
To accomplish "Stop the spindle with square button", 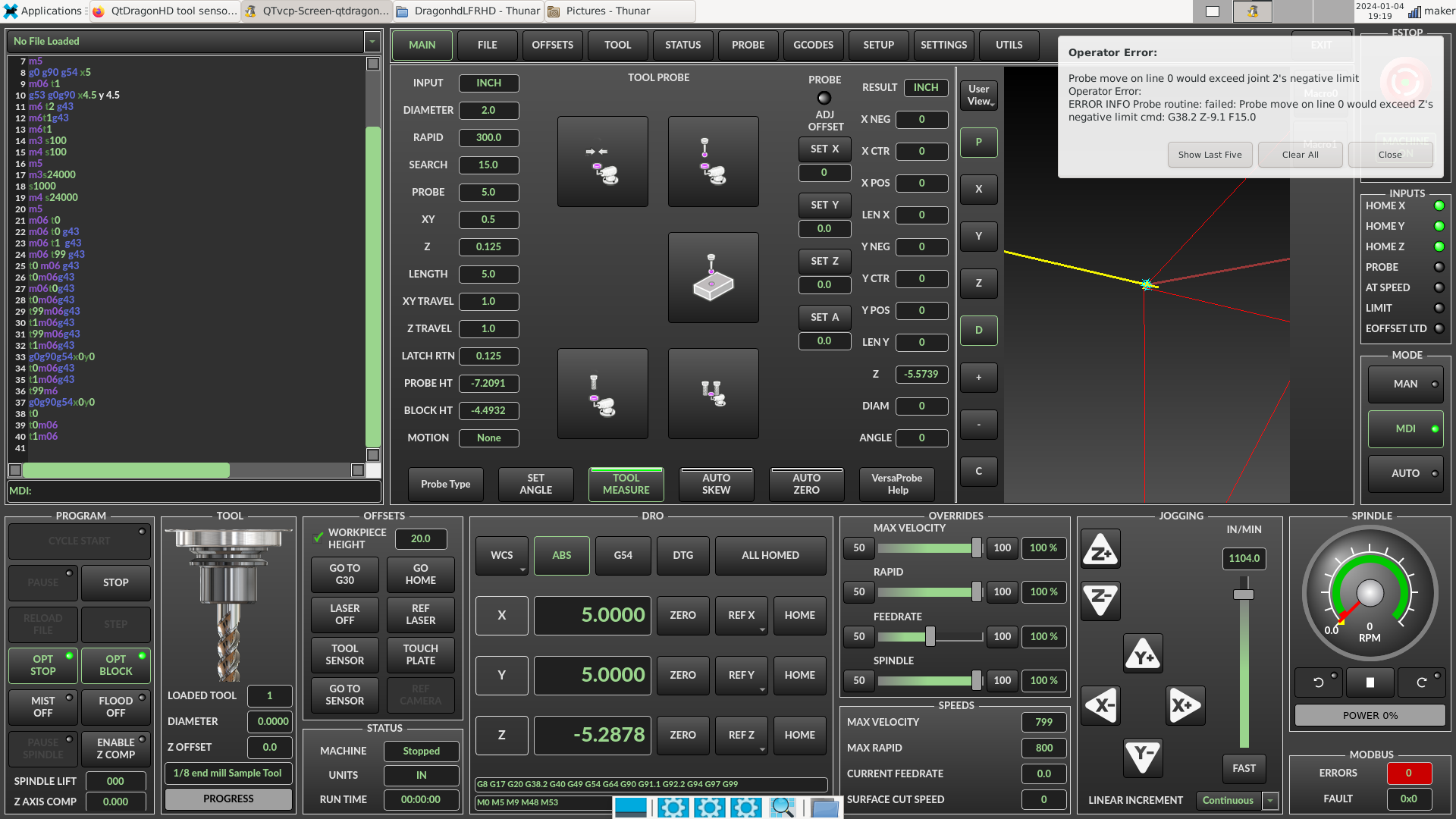I will click(x=1370, y=682).
